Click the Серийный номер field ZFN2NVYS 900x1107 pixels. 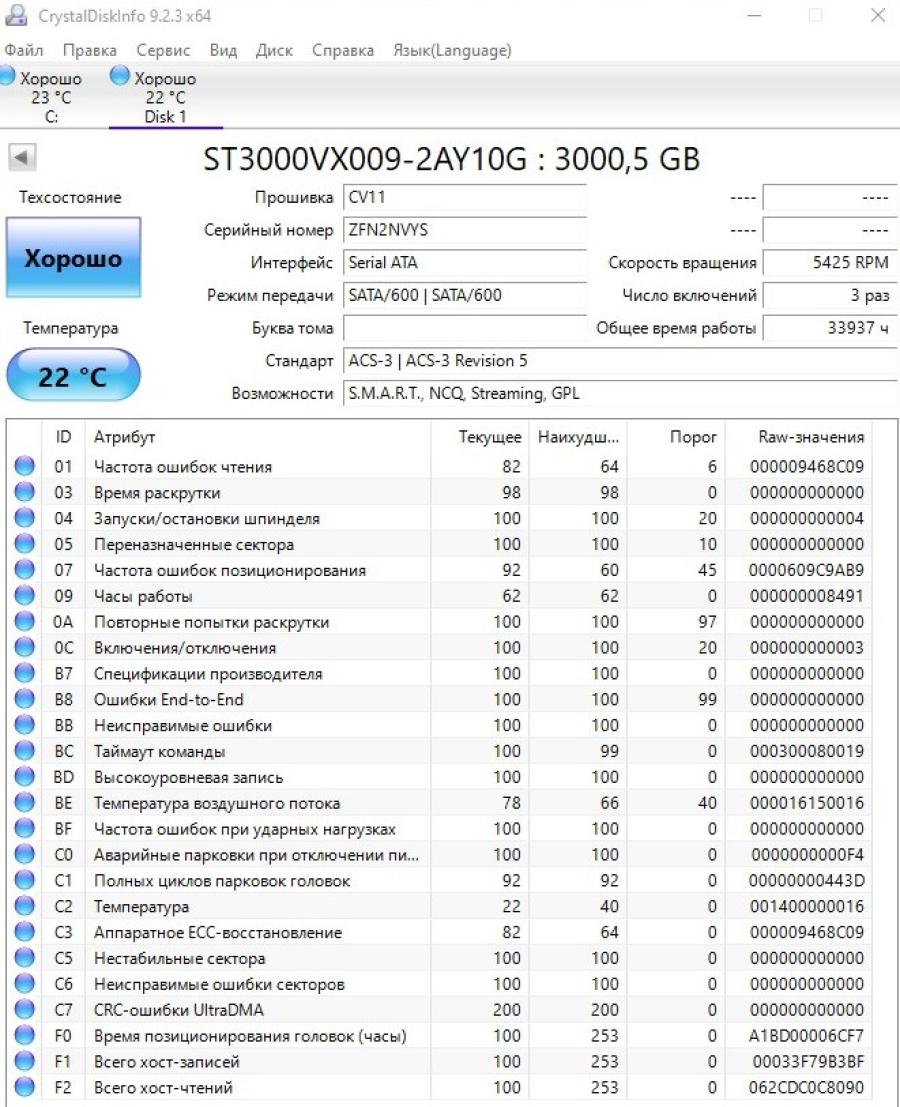(464, 230)
